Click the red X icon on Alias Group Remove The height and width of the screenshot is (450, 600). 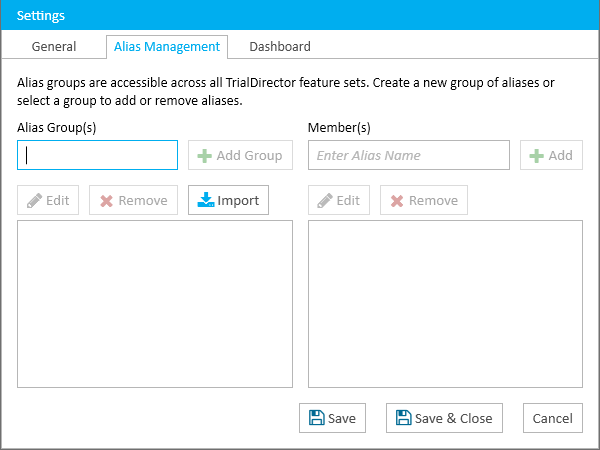106,201
